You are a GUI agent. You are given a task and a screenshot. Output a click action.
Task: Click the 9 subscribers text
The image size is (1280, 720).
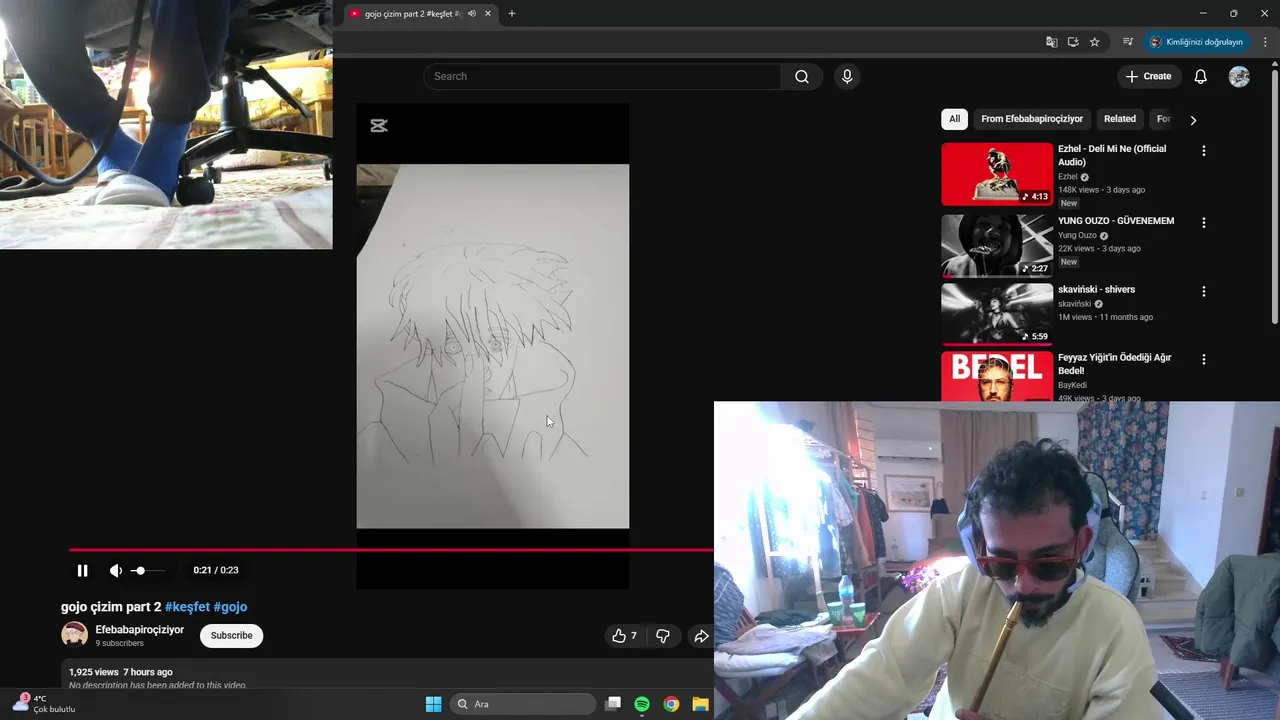(x=119, y=644)
